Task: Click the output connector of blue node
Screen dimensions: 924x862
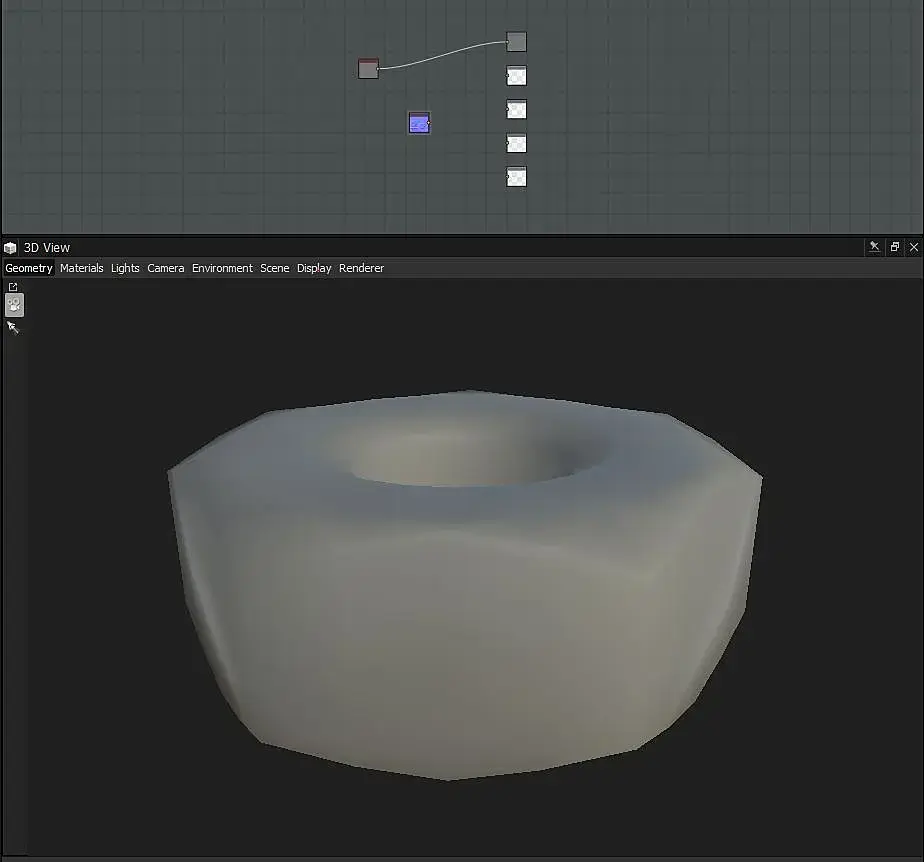Action: tap(428, 123)
